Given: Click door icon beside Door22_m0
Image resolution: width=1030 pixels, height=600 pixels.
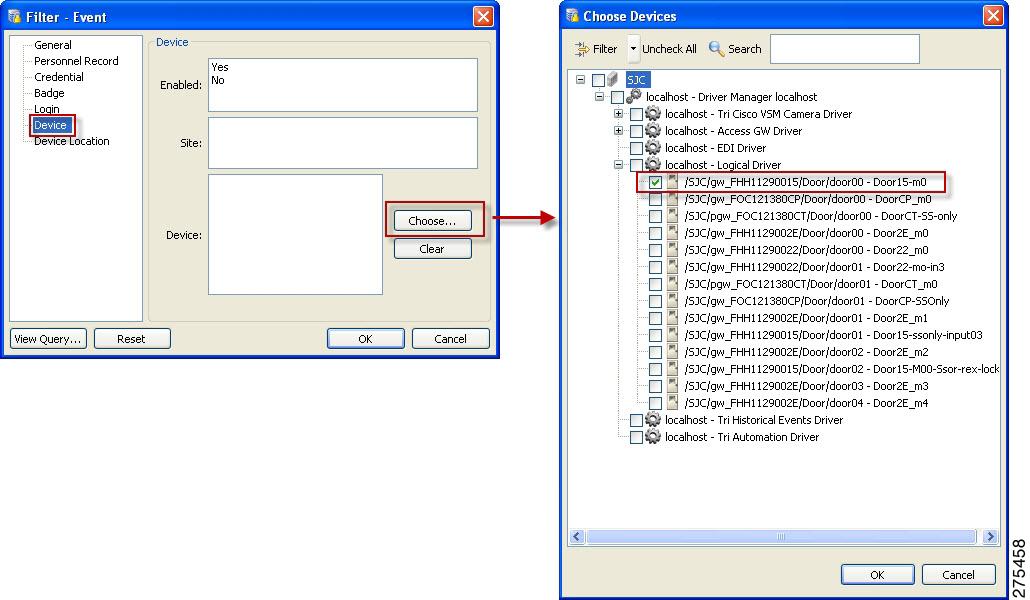Looking at the screenshot, I should (x=672, y=250).
